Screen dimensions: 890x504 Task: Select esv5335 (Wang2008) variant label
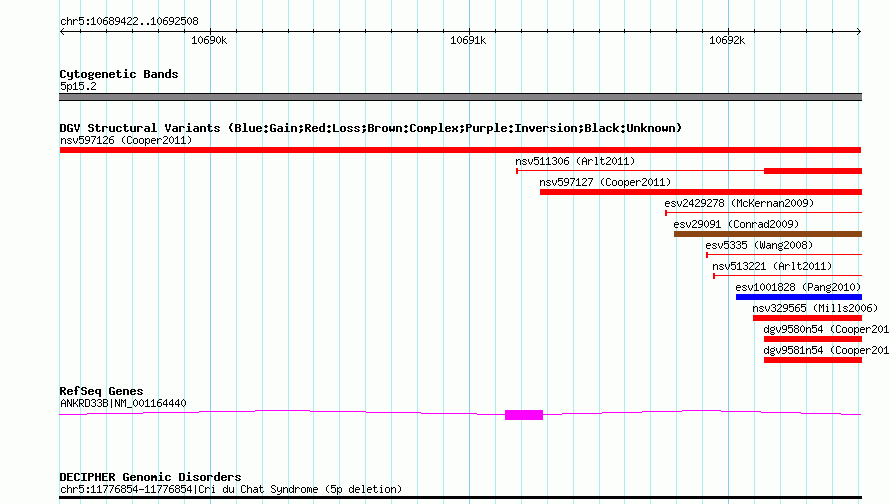(x=759, y=245)
